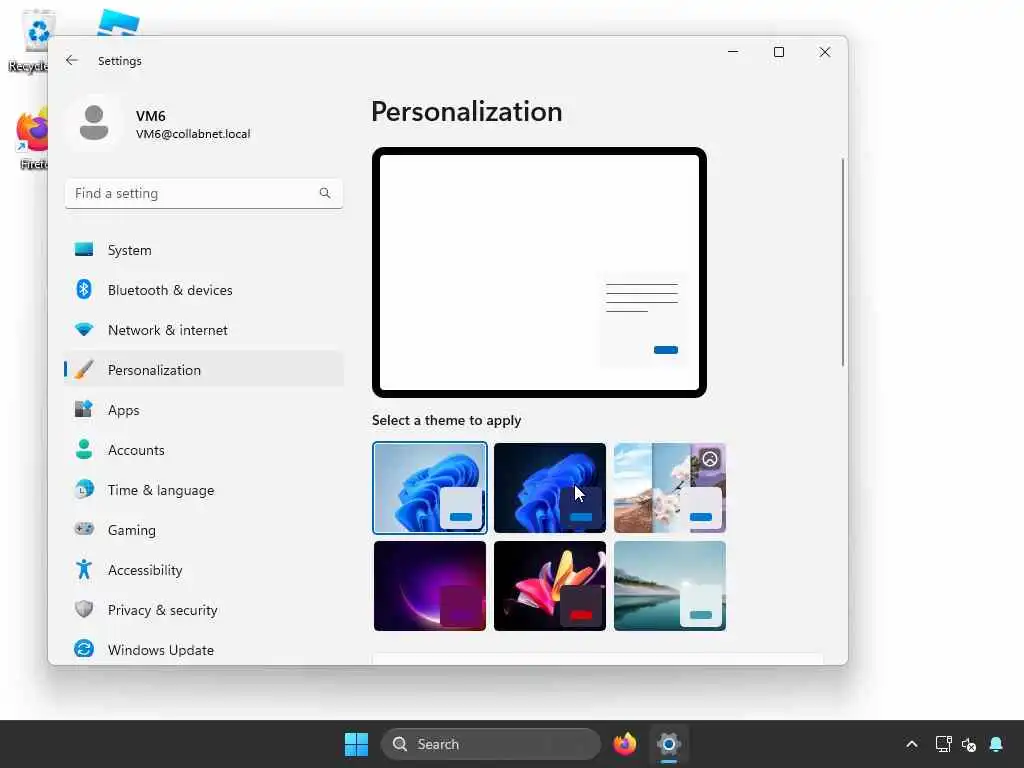Show hidden icons tray chevron
This screenshot has height=768, width=1024.
coord(912,744)
